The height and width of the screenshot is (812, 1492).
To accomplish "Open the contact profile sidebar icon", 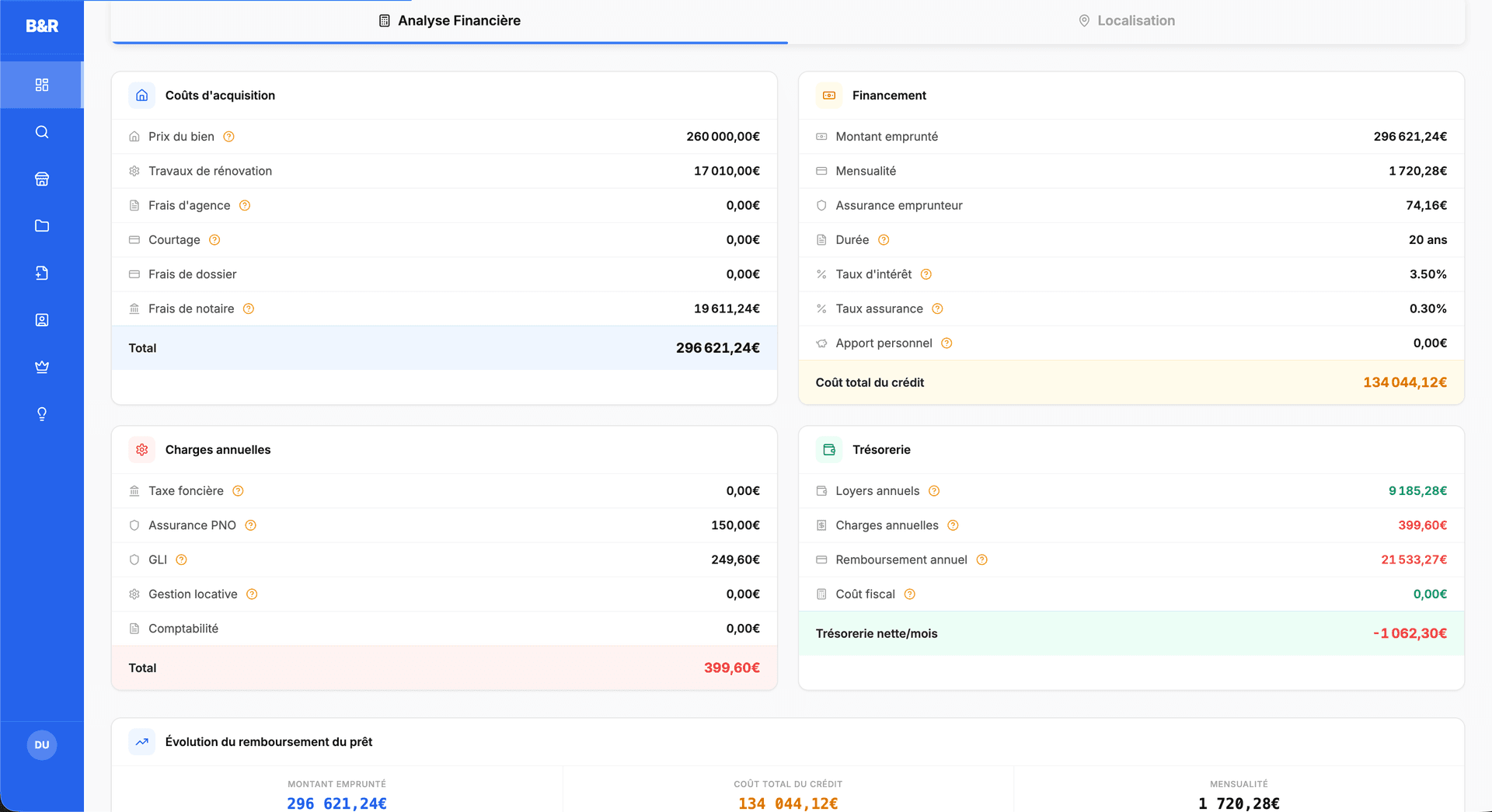I will pyautogui.click(x=42, y=320).
